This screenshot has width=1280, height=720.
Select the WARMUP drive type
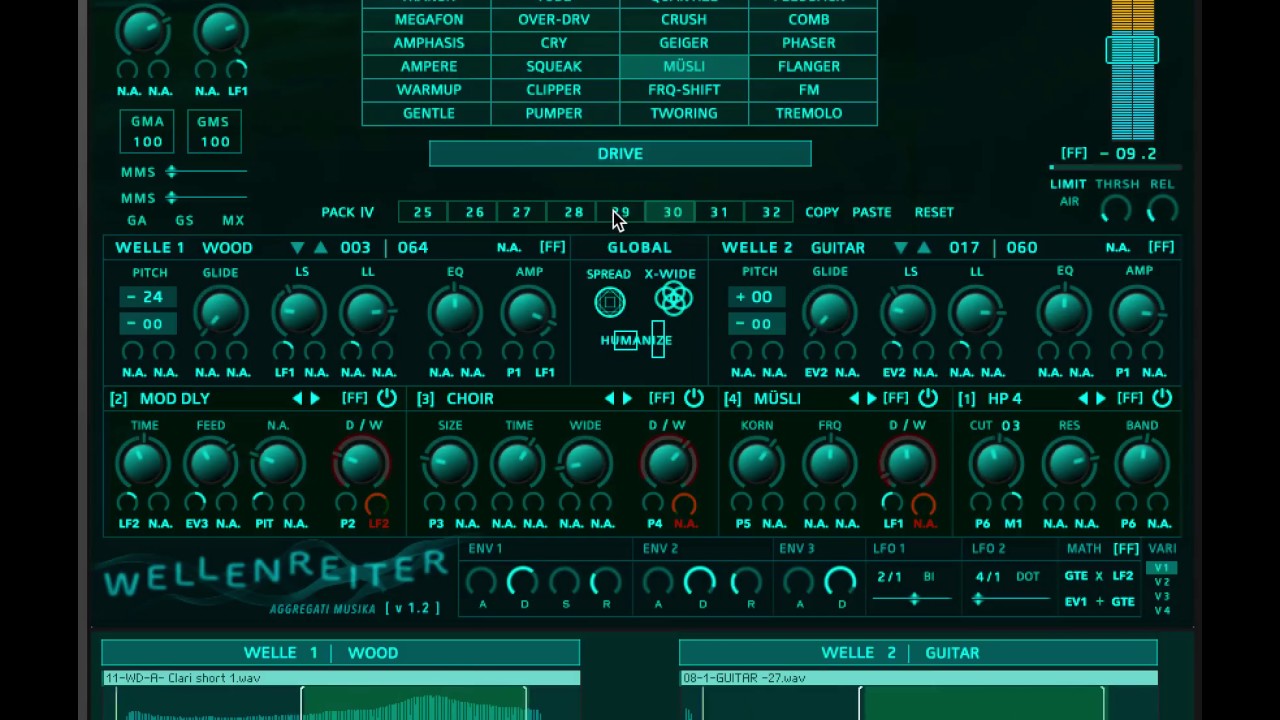[429, 90]
